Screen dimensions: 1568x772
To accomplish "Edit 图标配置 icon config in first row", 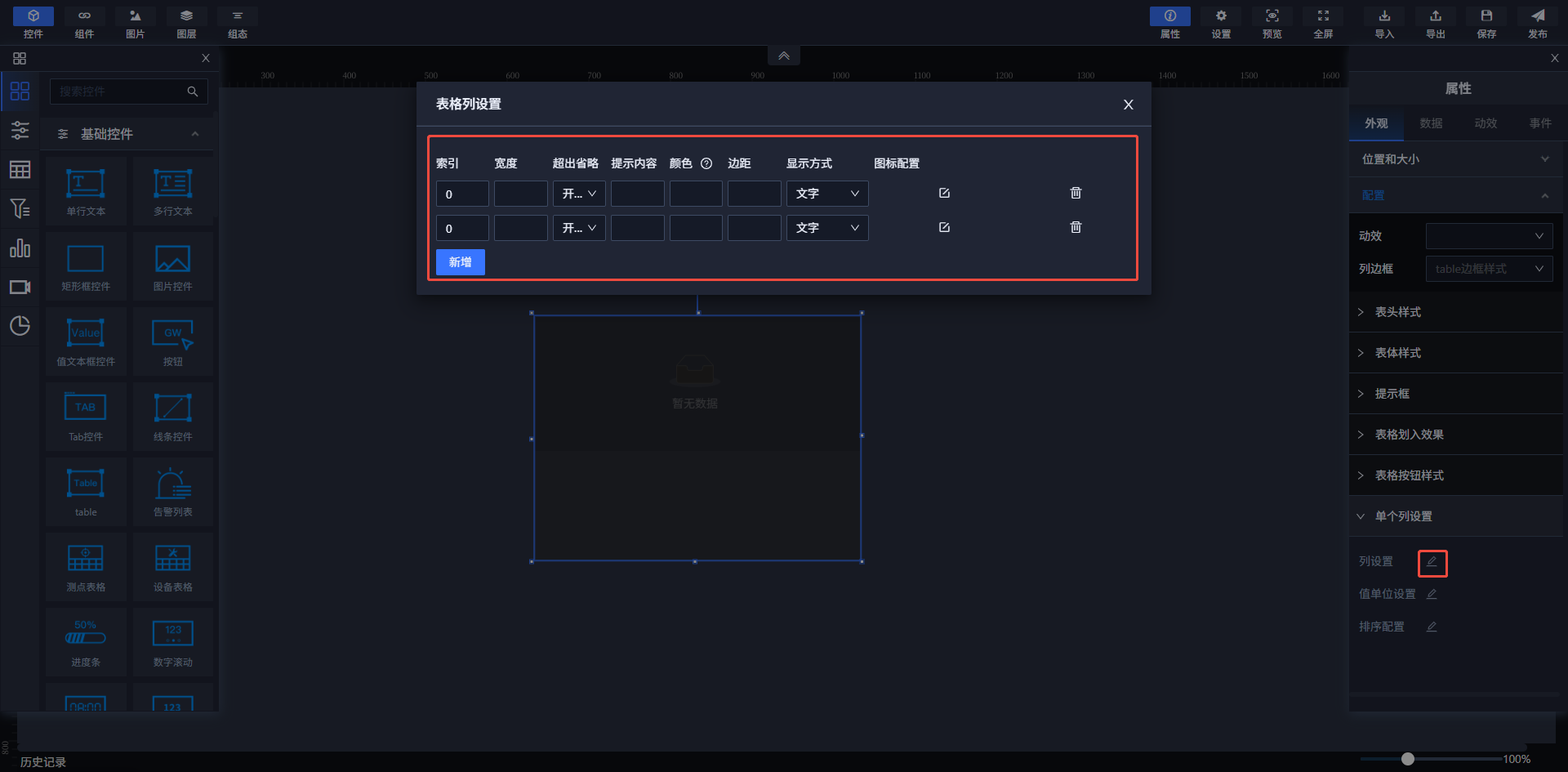I will [945, 193].
